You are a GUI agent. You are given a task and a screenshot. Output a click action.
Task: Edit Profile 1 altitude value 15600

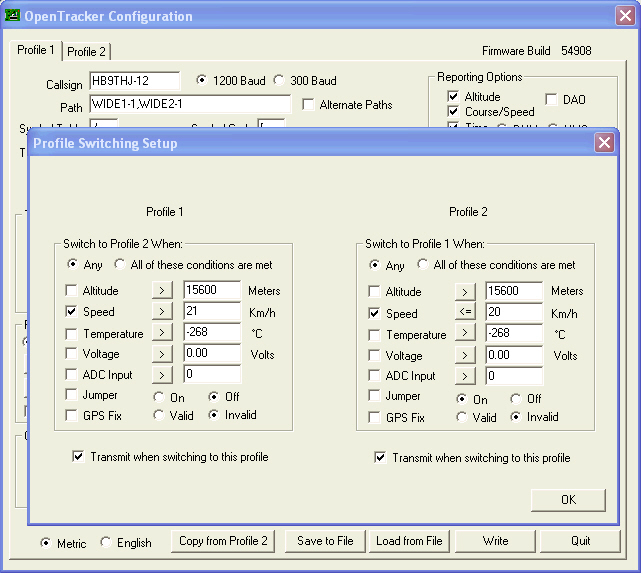[x=212, y=290]
